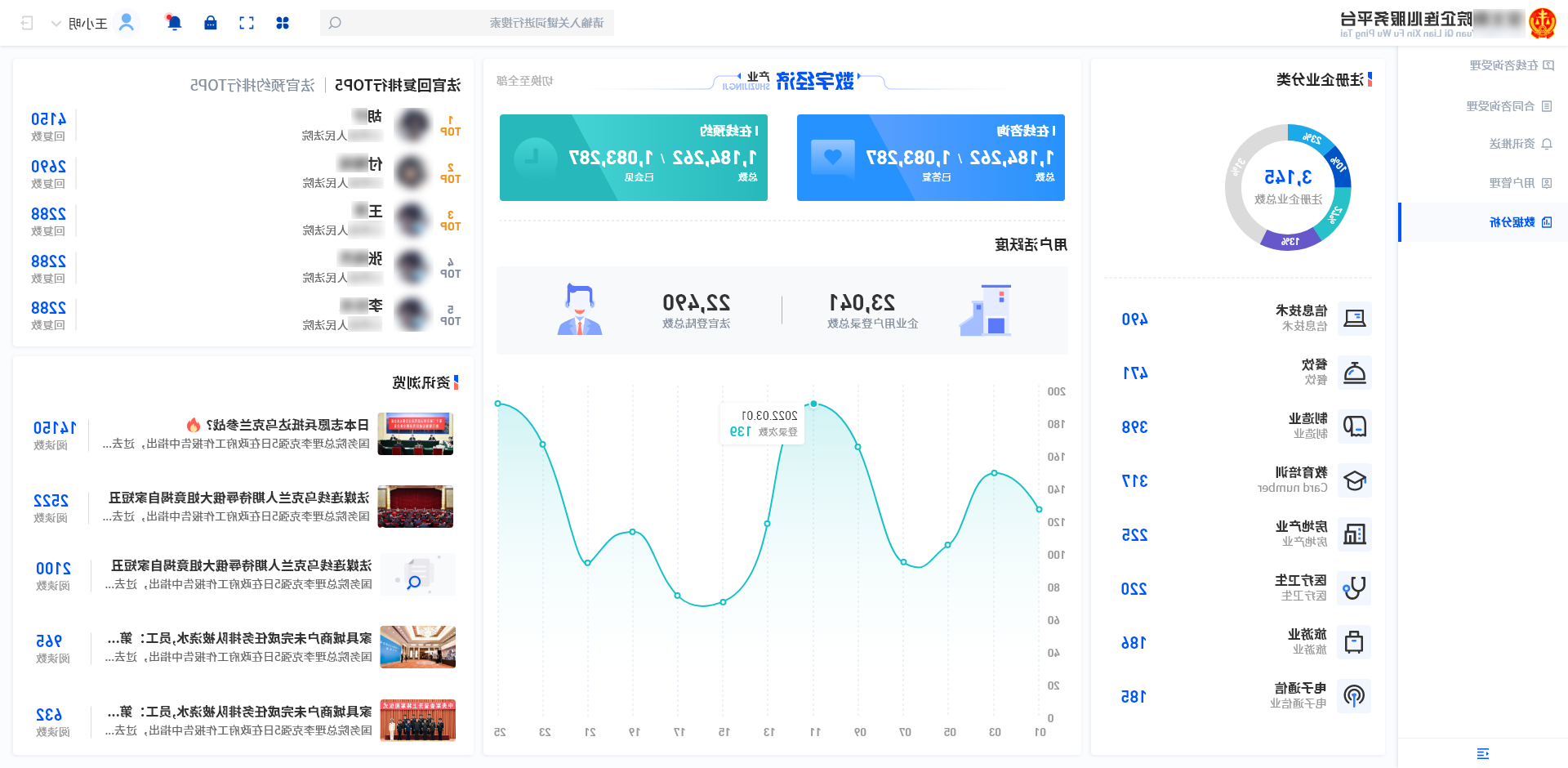Click chart data point with 2022.03.01 tooltip

pos(813,404)
